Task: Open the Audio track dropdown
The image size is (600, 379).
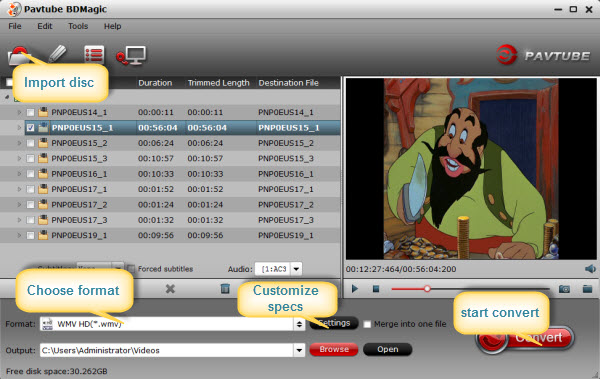Action: 296,269
